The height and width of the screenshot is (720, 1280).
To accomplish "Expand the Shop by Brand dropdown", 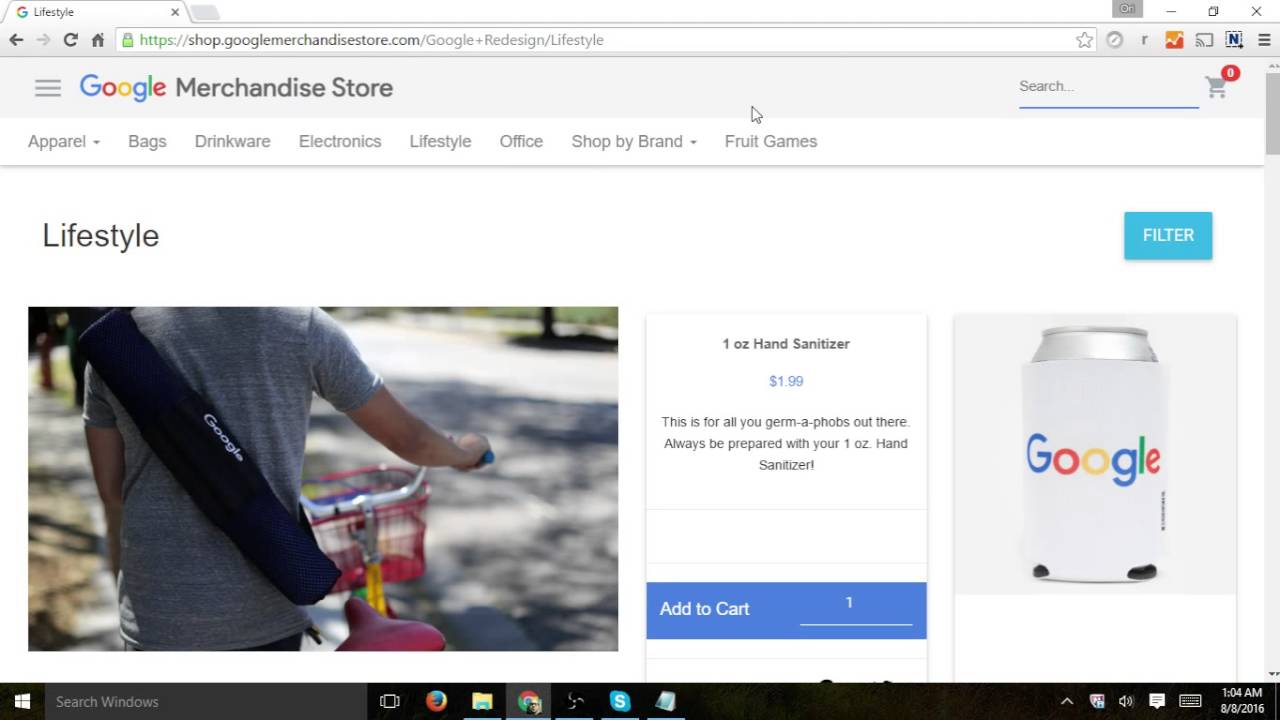I will click(634, 141).
